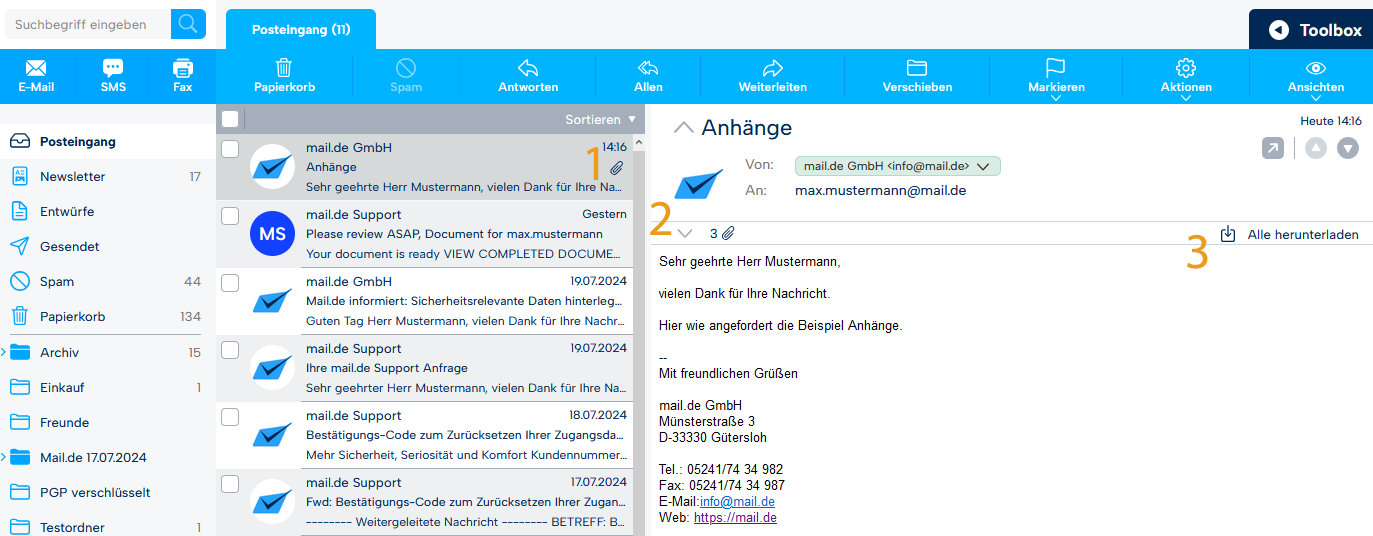Click the paperclip icon on Anhänge mail

tap(617, 168)
